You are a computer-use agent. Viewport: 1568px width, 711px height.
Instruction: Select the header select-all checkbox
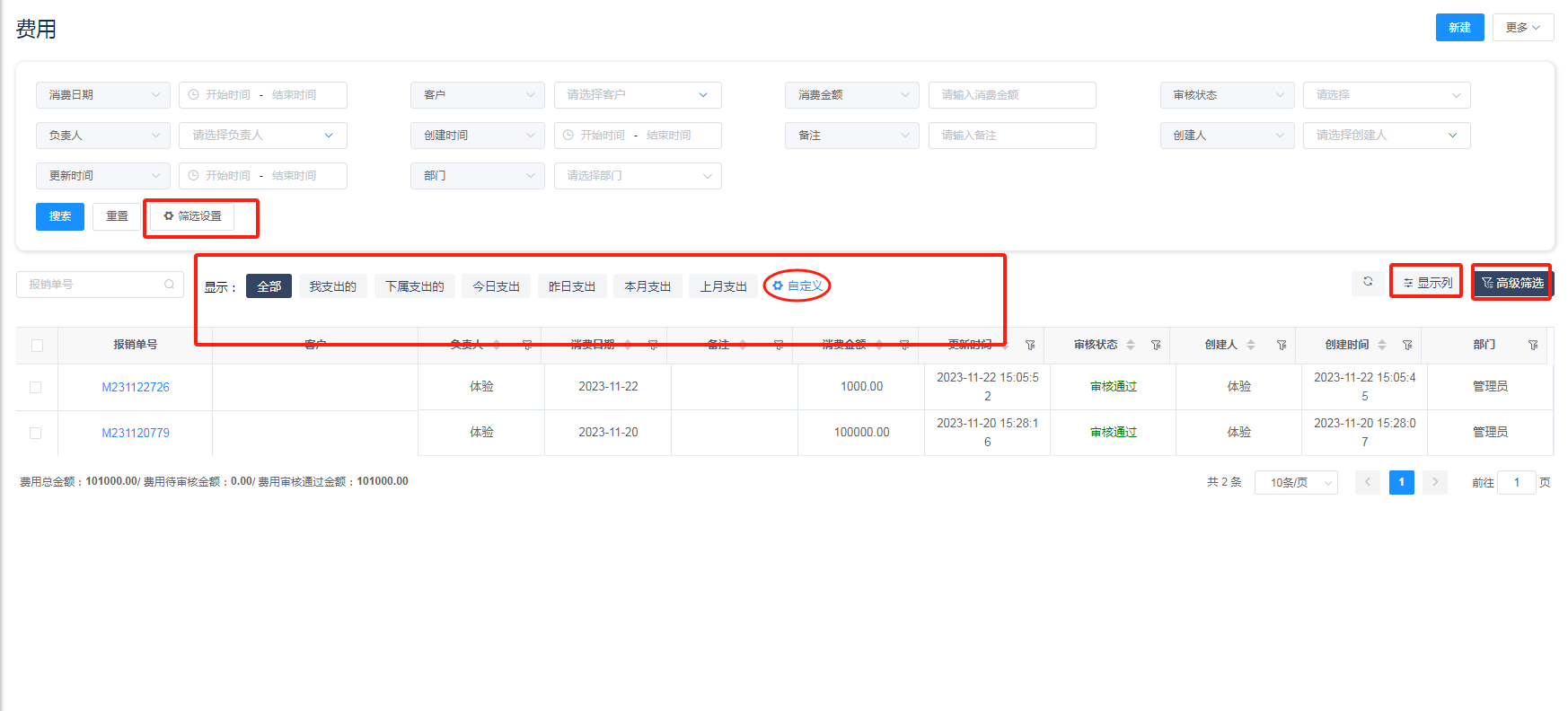[37, 345]
